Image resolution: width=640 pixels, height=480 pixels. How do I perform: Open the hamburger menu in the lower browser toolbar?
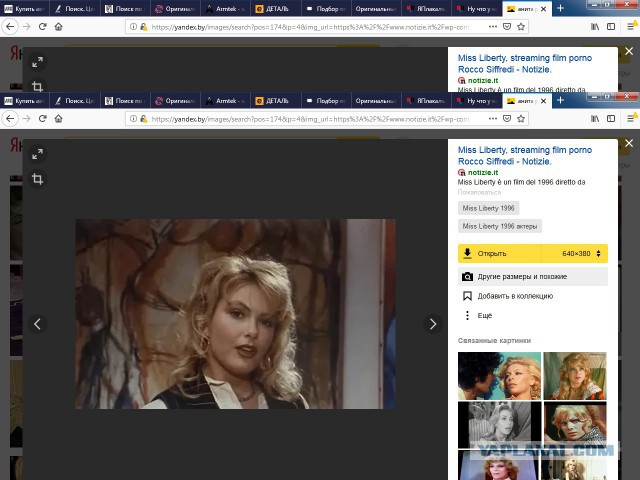(x=631, y=119)
